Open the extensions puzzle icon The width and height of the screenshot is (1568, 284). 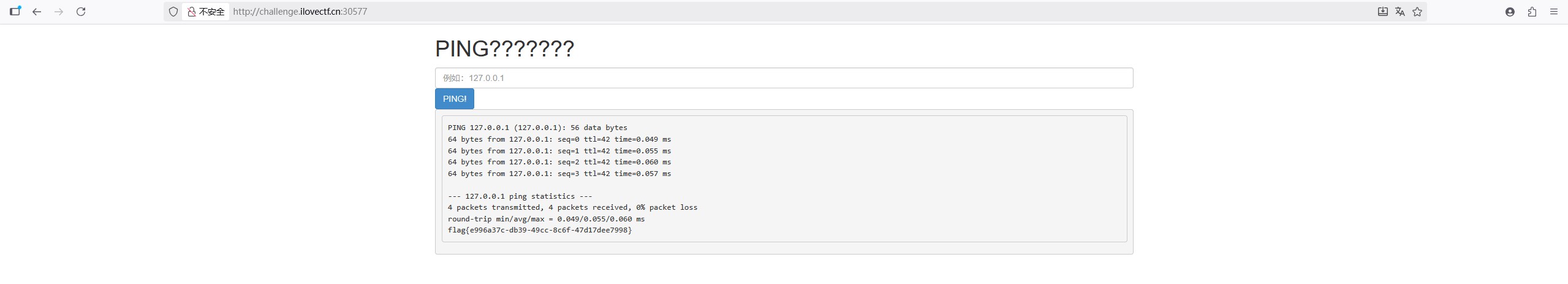pos(1532,12)
